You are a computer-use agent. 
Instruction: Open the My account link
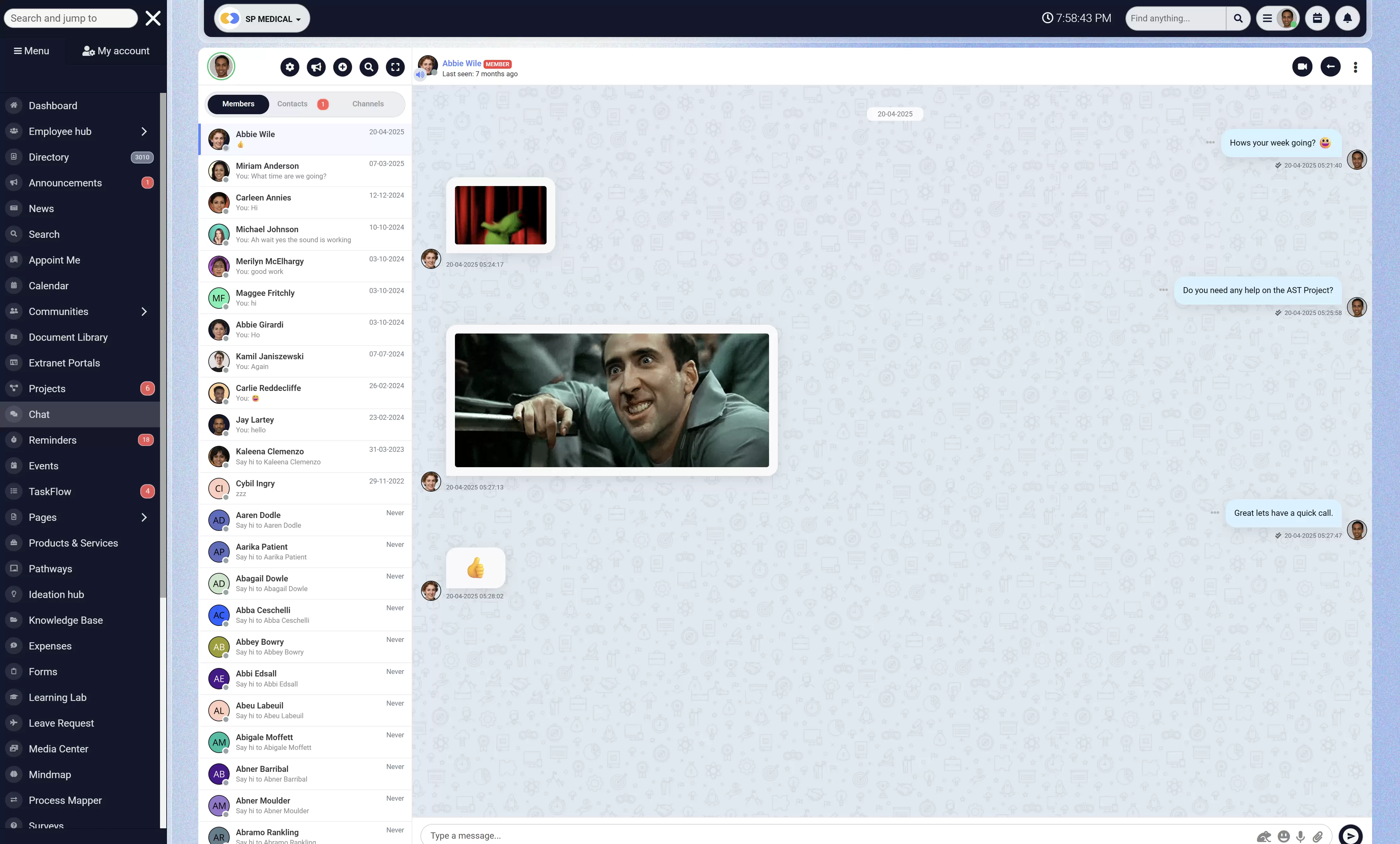[116, 51]
